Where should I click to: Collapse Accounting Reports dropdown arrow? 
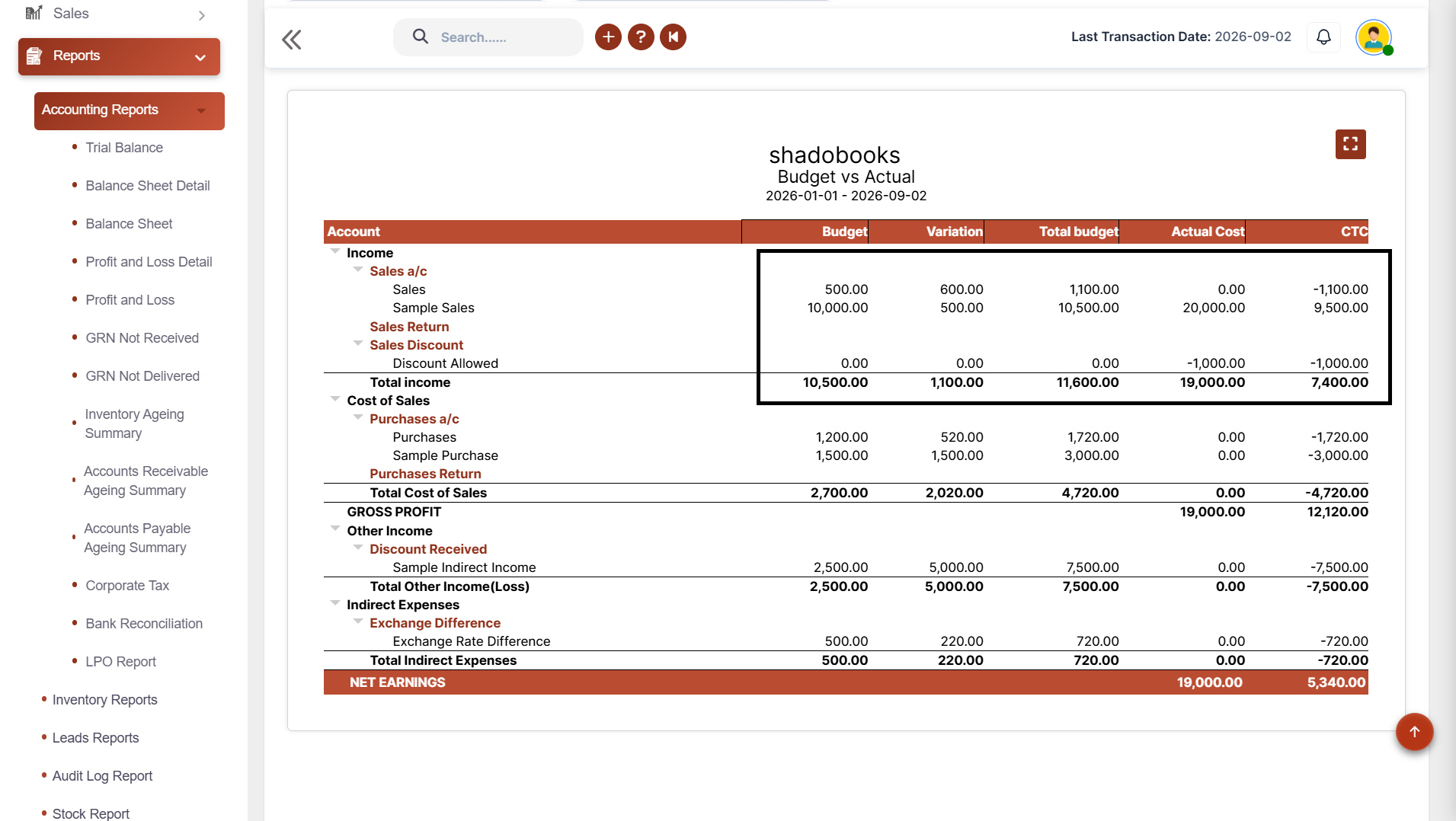point(201,111)
